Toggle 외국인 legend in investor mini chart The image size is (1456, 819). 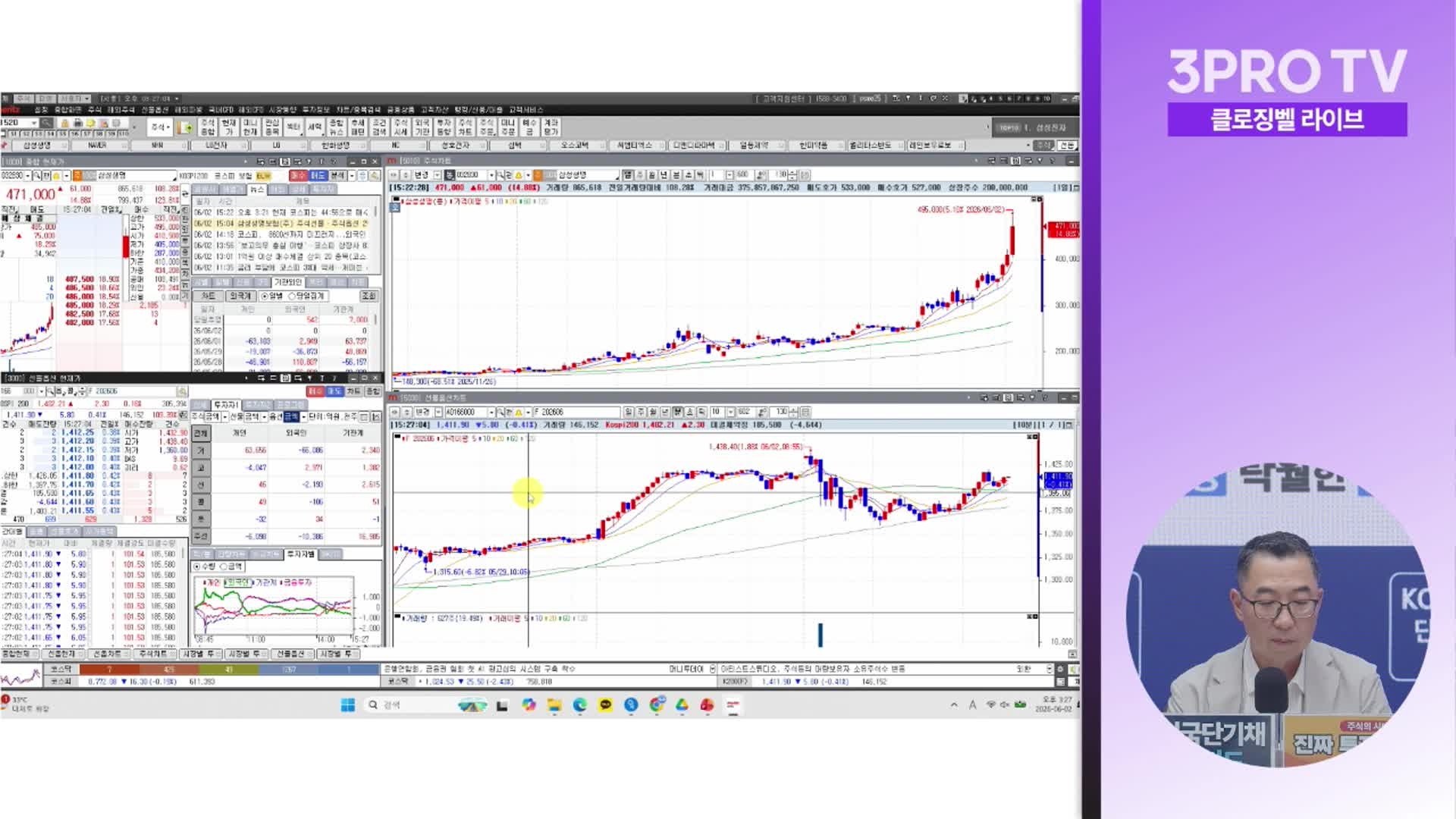tap(237, 582)
